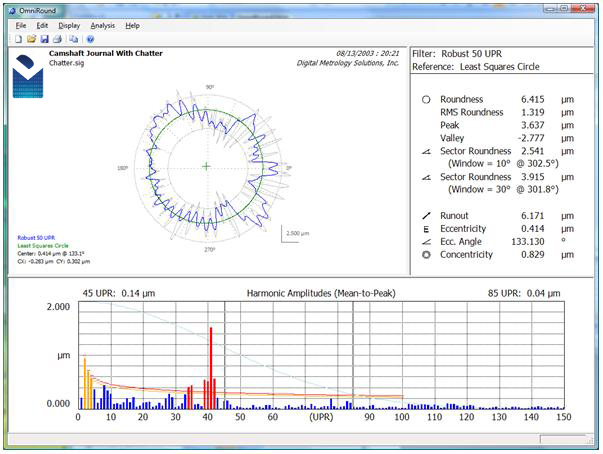
Task: Click the Runout icon
Action: [426, 216]
